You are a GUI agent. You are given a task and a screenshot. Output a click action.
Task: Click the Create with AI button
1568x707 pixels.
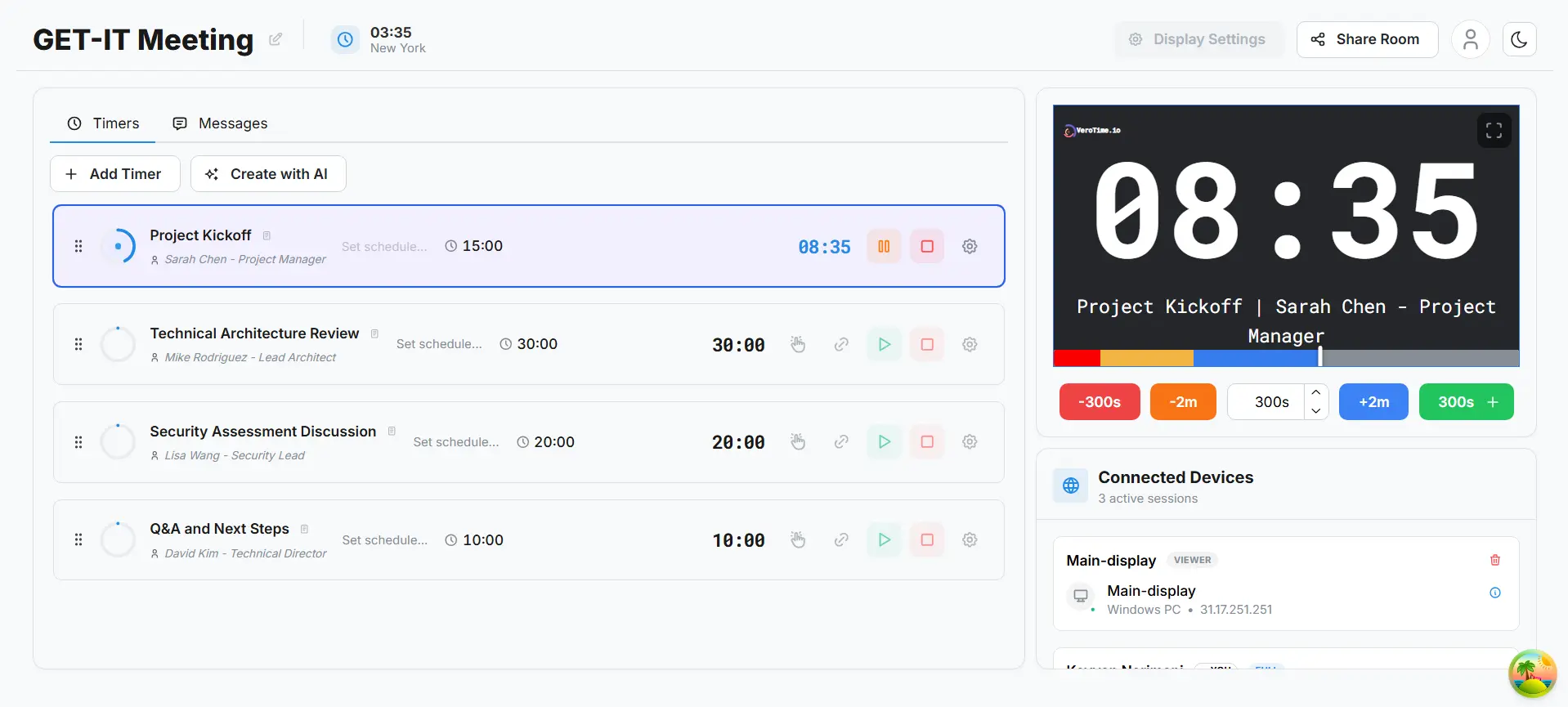click(268, 174)
